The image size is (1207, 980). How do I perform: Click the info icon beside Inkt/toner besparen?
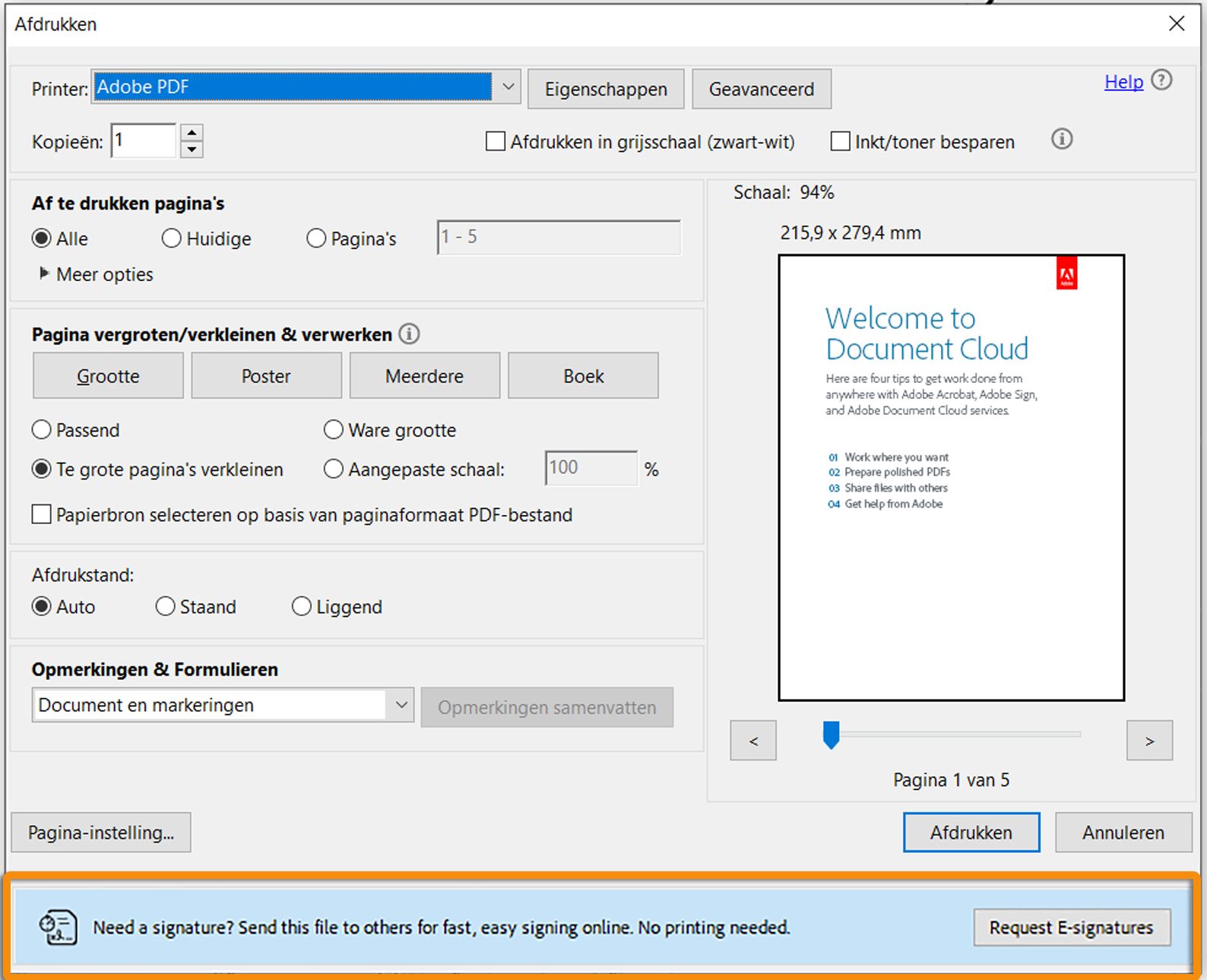[1062, 140]
